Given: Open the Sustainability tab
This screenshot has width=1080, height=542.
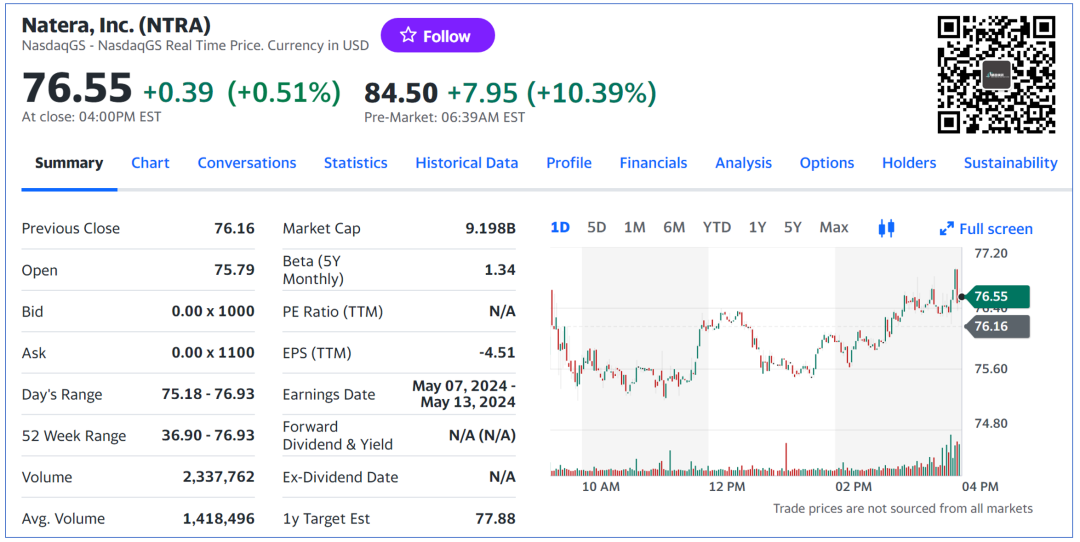Looking at the screenshot, I should point(1010,163).
